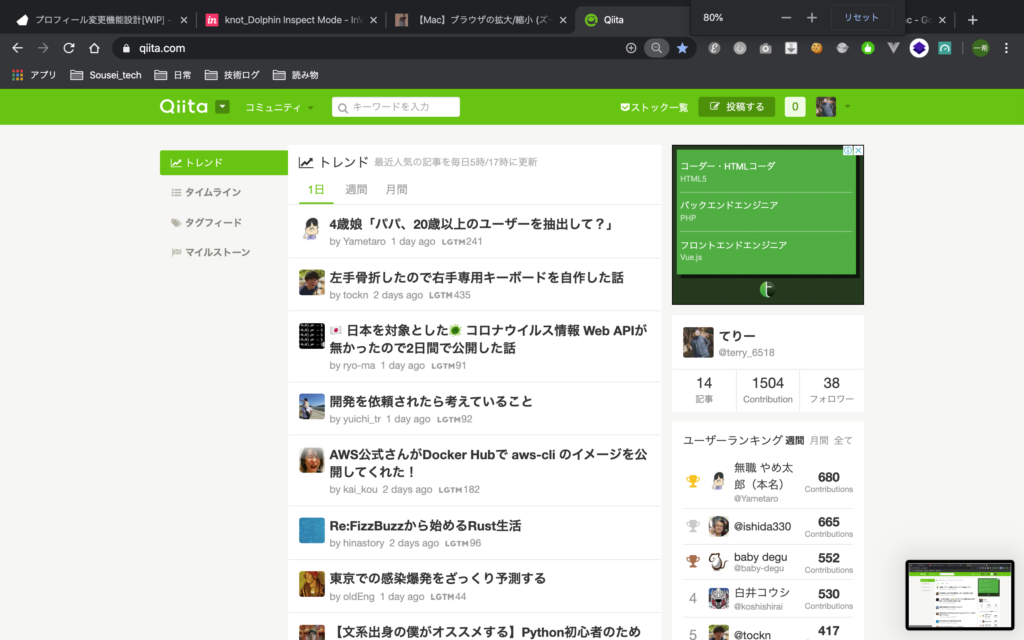The height and width of the screenshot is (640, 1024).
Task: Open the AWS公式さんがDocker Hub article
Action: [488, 463]
